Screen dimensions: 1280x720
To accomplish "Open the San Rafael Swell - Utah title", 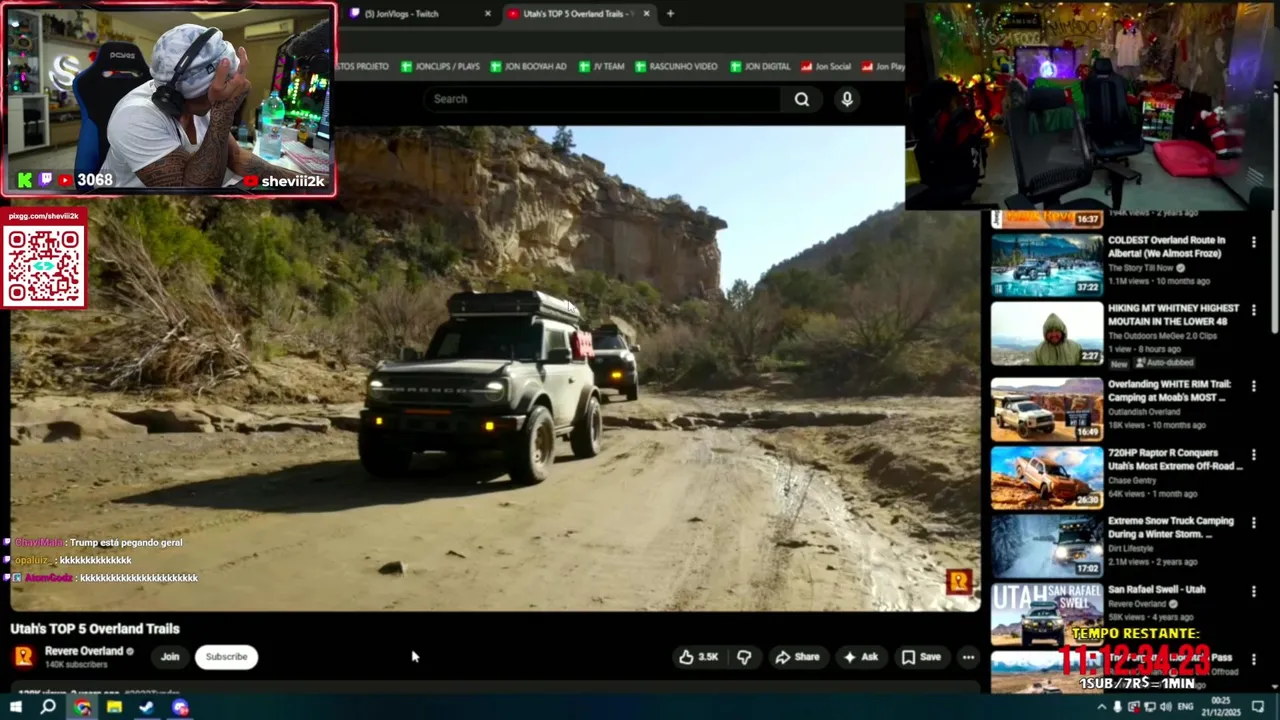I will (1156, 590).
